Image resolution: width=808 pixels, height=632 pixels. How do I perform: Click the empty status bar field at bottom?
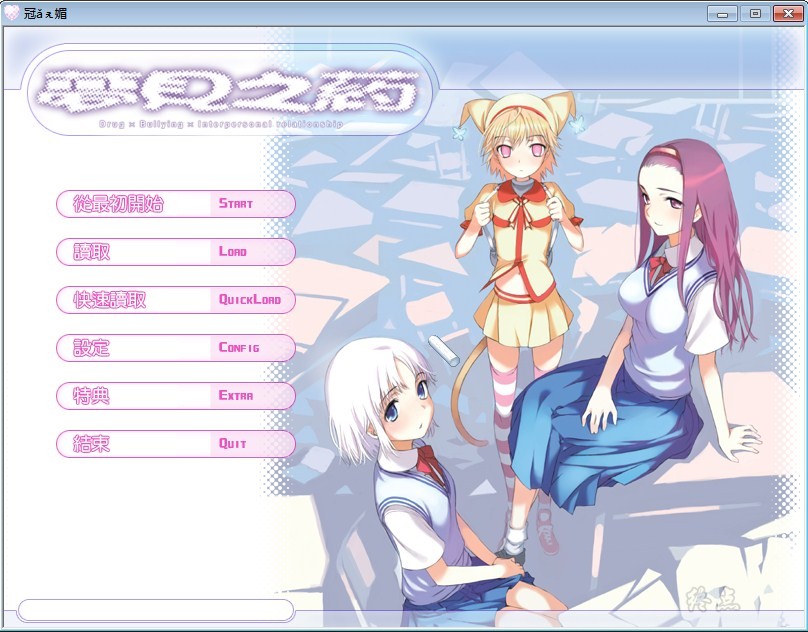coord(156,610)
